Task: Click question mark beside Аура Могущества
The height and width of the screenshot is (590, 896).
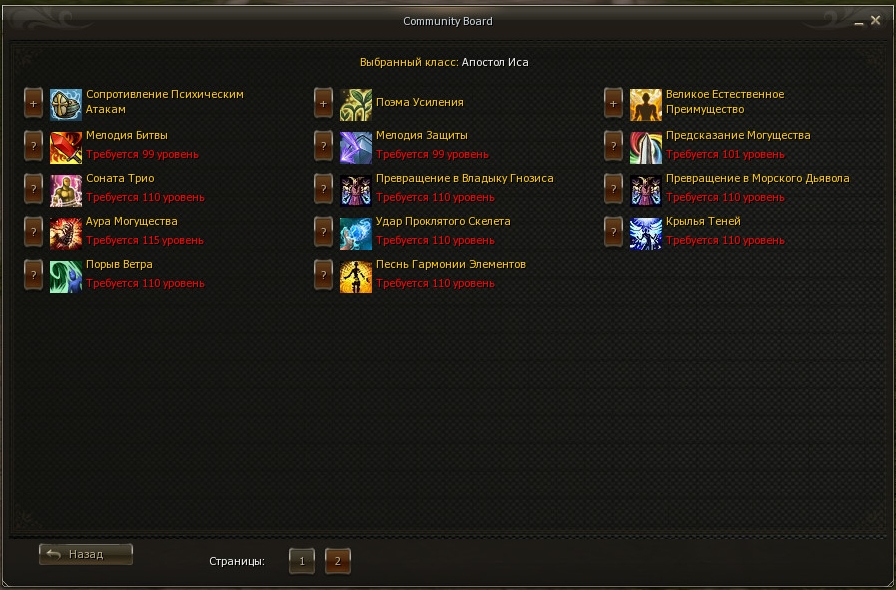Action: point(33,232)
